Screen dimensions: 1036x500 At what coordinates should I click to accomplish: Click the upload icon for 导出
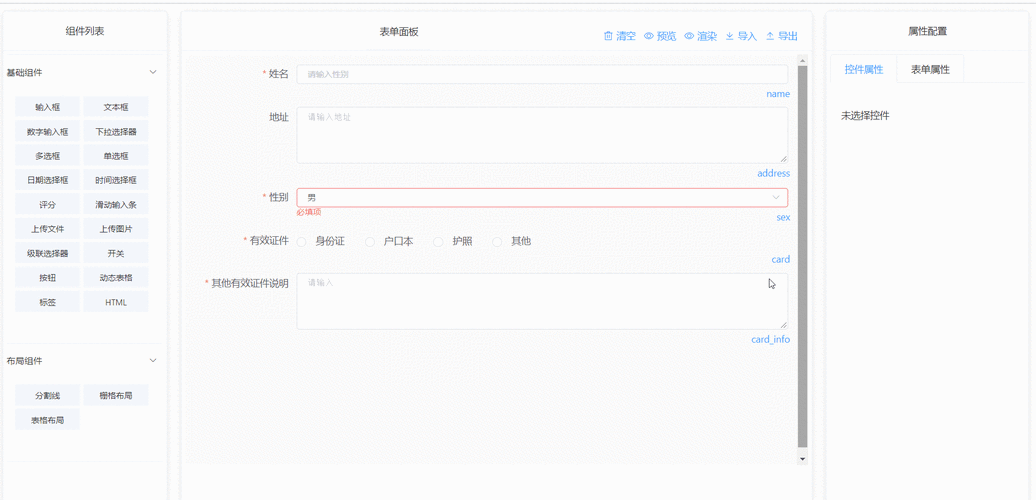(770, 36)
